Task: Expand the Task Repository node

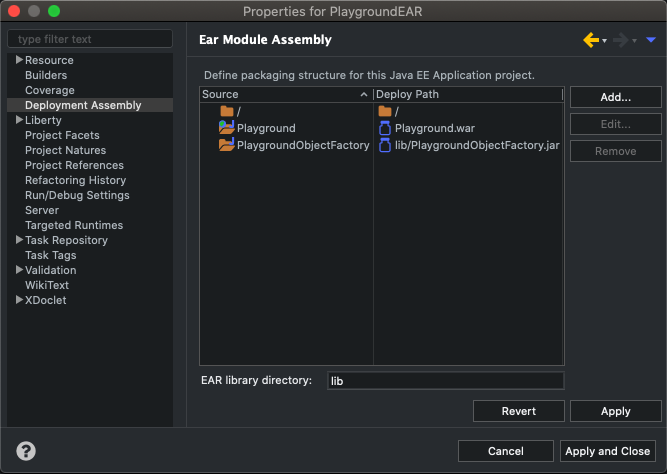Action: (x=19, y=240)
